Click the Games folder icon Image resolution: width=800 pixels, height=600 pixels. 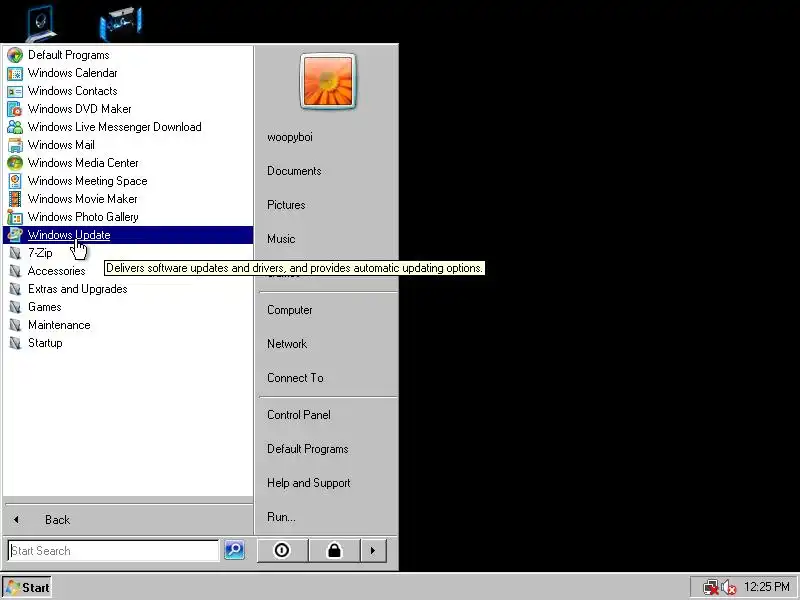click(15, 307)
